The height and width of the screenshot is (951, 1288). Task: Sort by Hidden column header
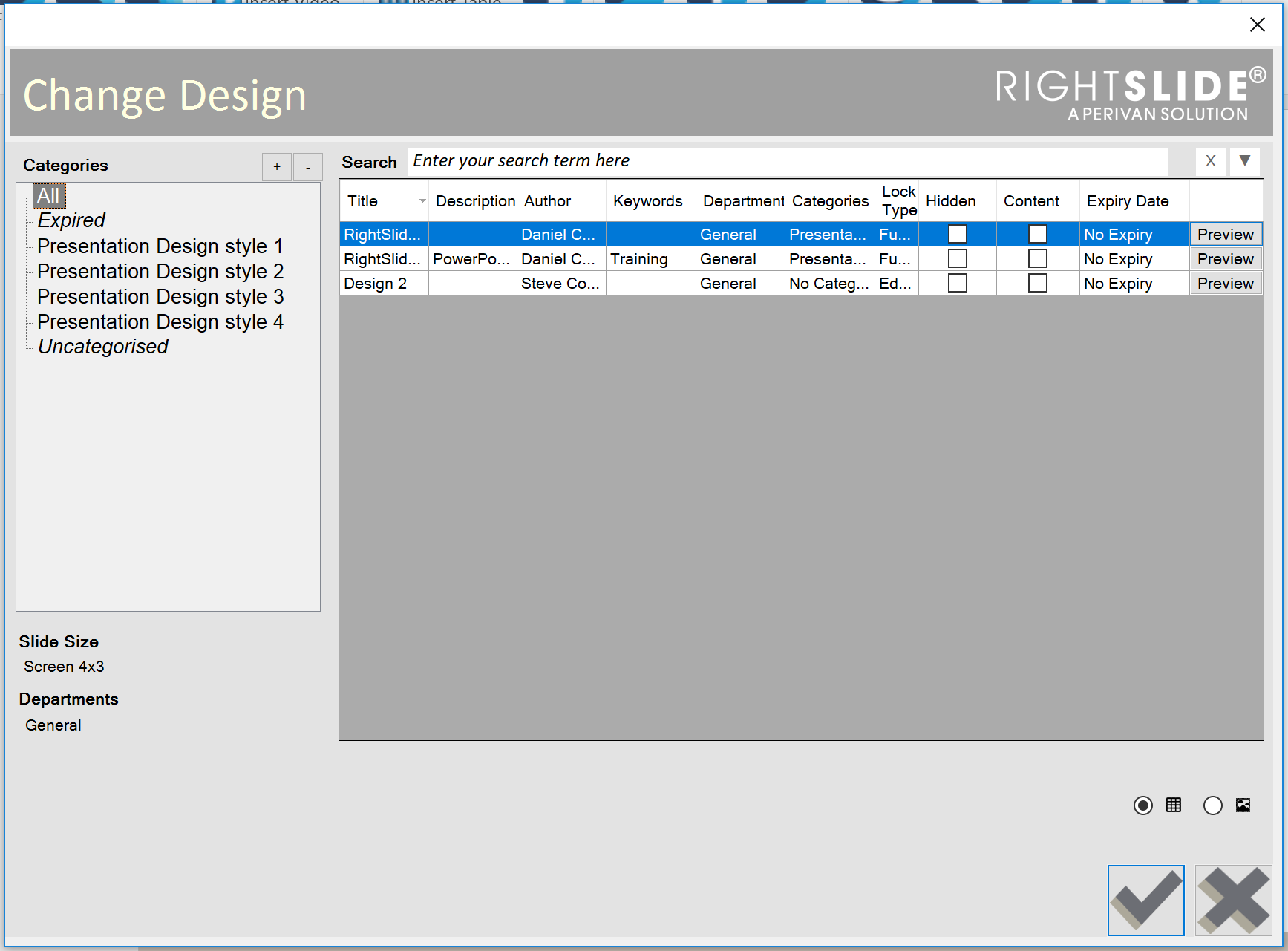[x=958, y=200]
